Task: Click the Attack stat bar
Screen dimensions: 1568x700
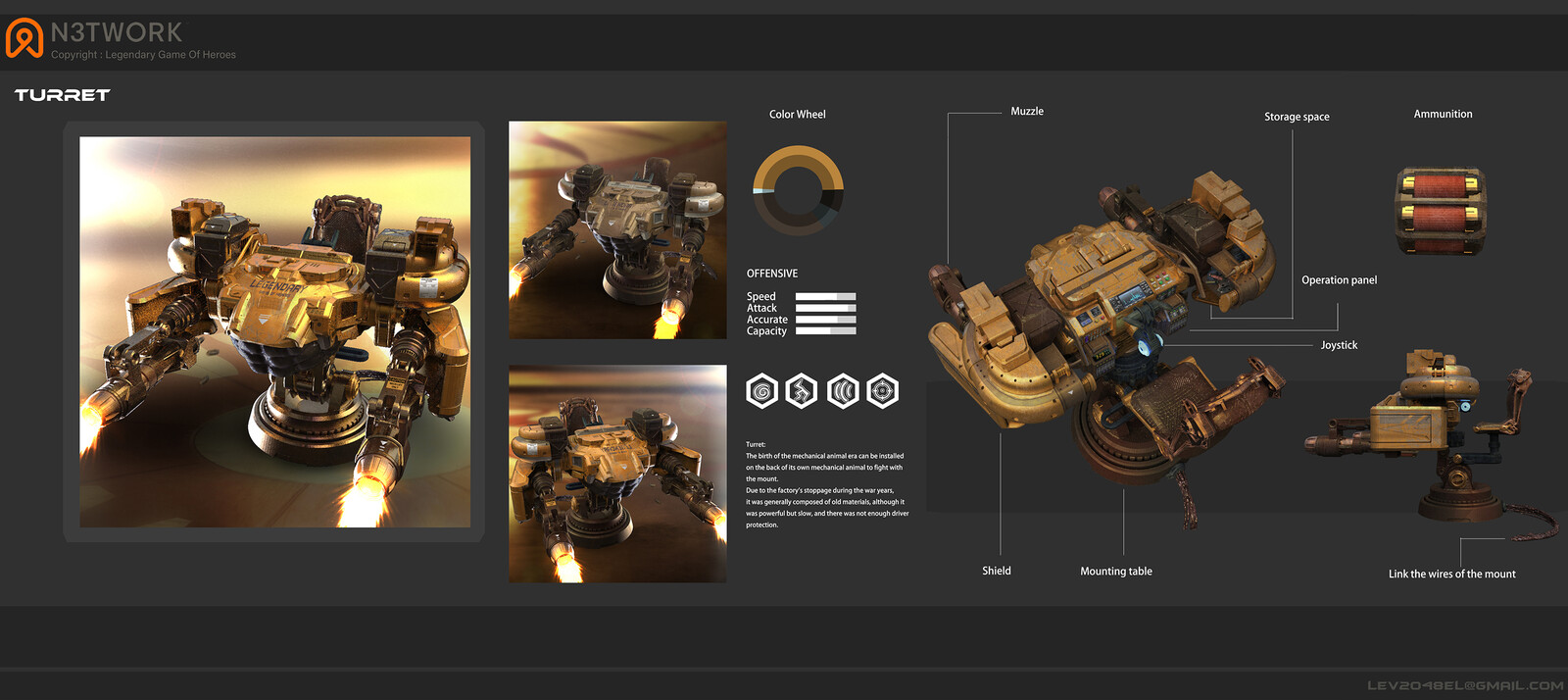Action: [x=825, y=308]
